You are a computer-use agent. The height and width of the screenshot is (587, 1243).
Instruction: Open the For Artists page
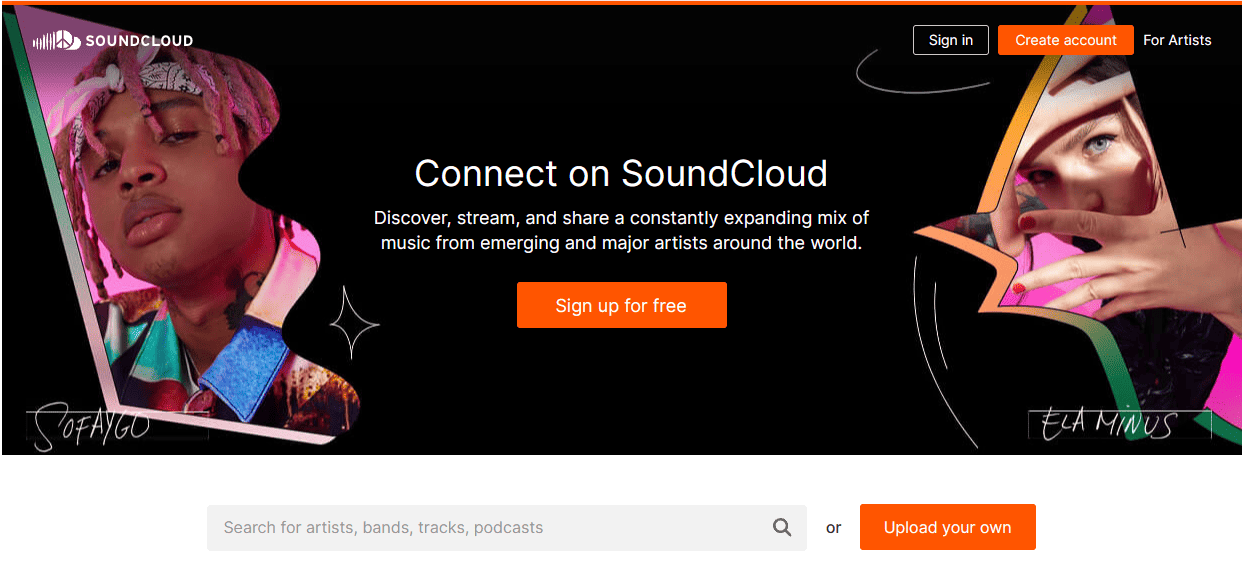(1177, 40)
